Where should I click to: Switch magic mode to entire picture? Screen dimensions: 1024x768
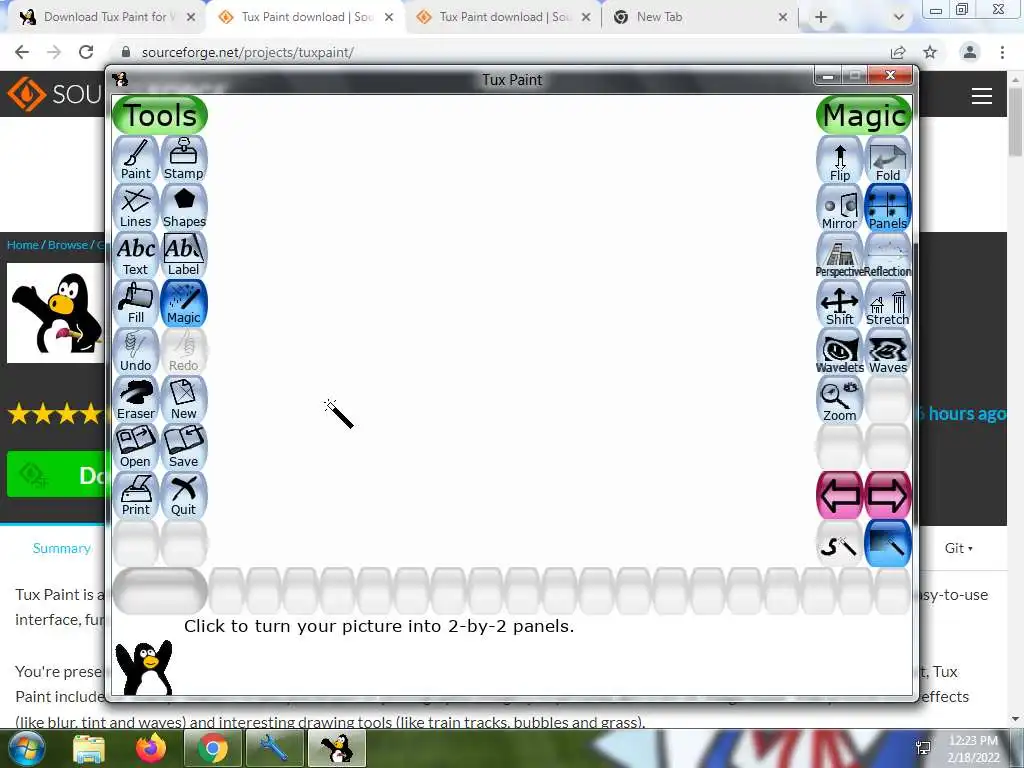[888, 544]
